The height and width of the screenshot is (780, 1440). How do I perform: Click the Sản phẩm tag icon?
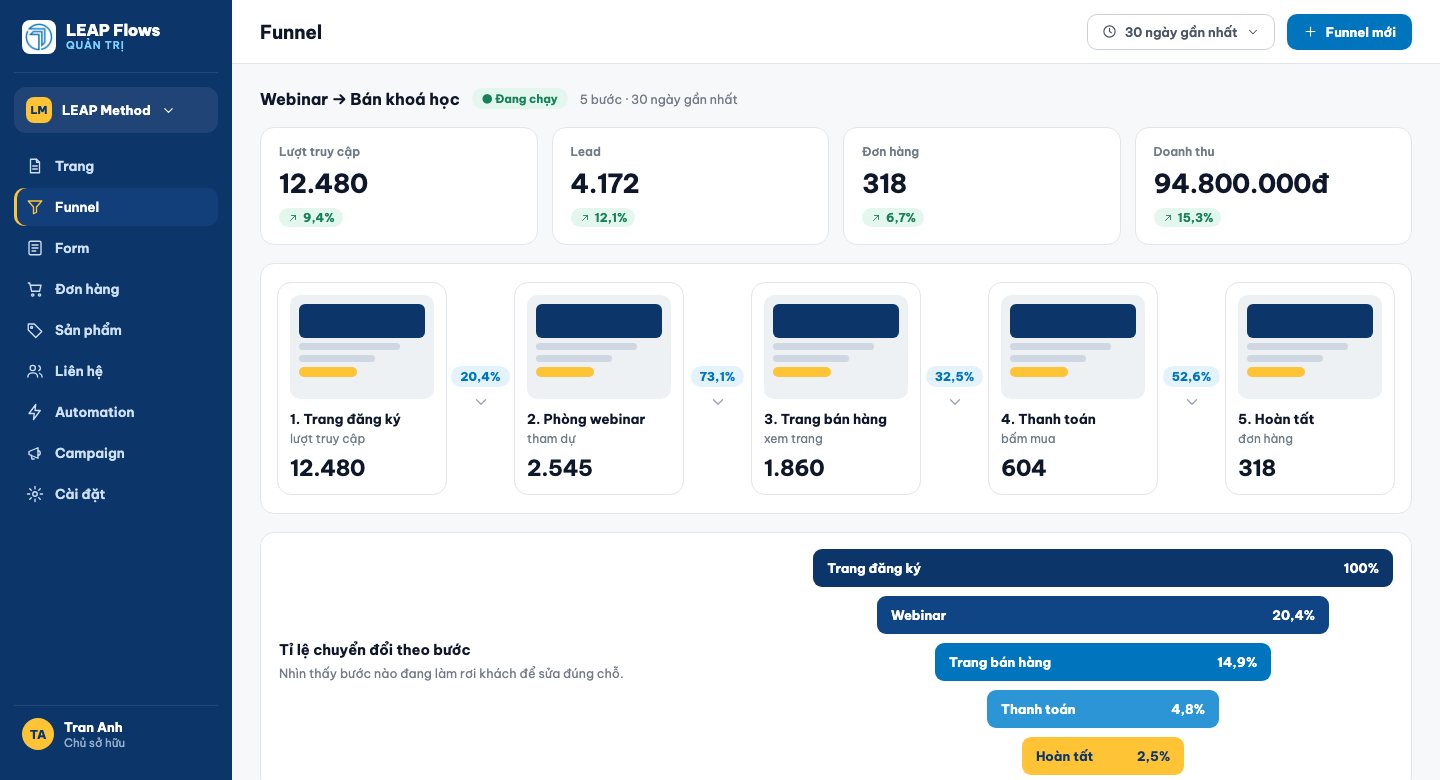pos(35,330)
